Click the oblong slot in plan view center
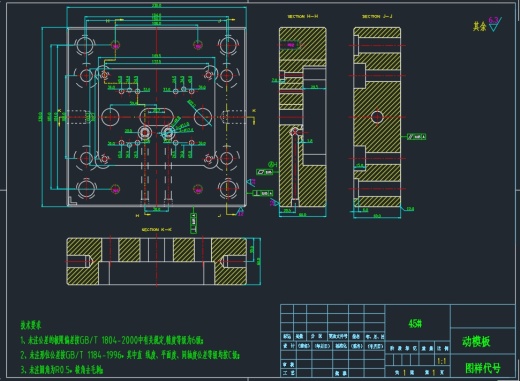 pos(156,117)
